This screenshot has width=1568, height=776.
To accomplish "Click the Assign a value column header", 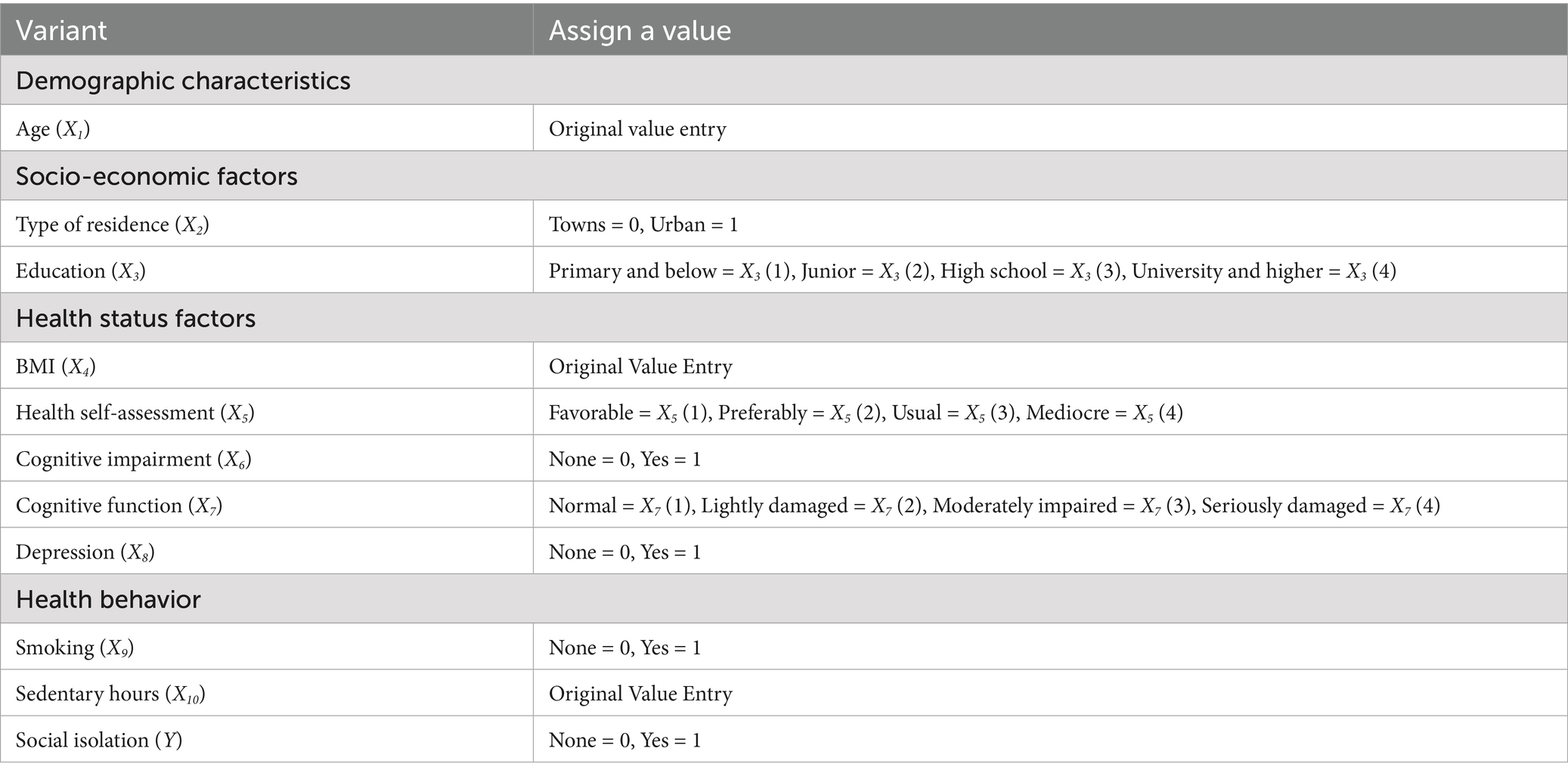I will coord(1050,30).
